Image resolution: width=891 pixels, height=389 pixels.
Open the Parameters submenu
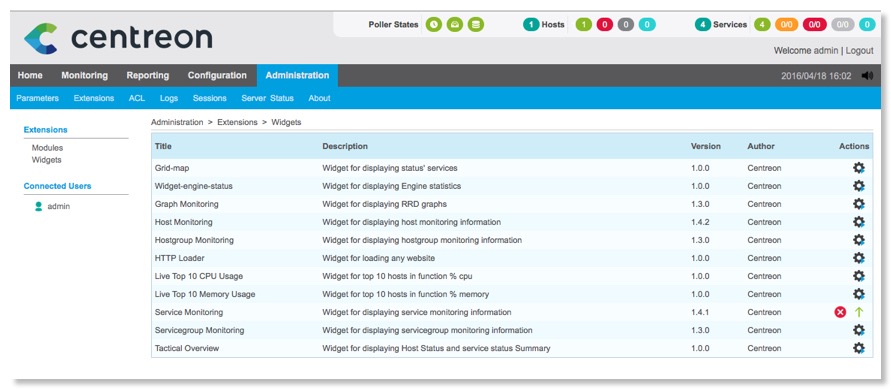point(38,98)
